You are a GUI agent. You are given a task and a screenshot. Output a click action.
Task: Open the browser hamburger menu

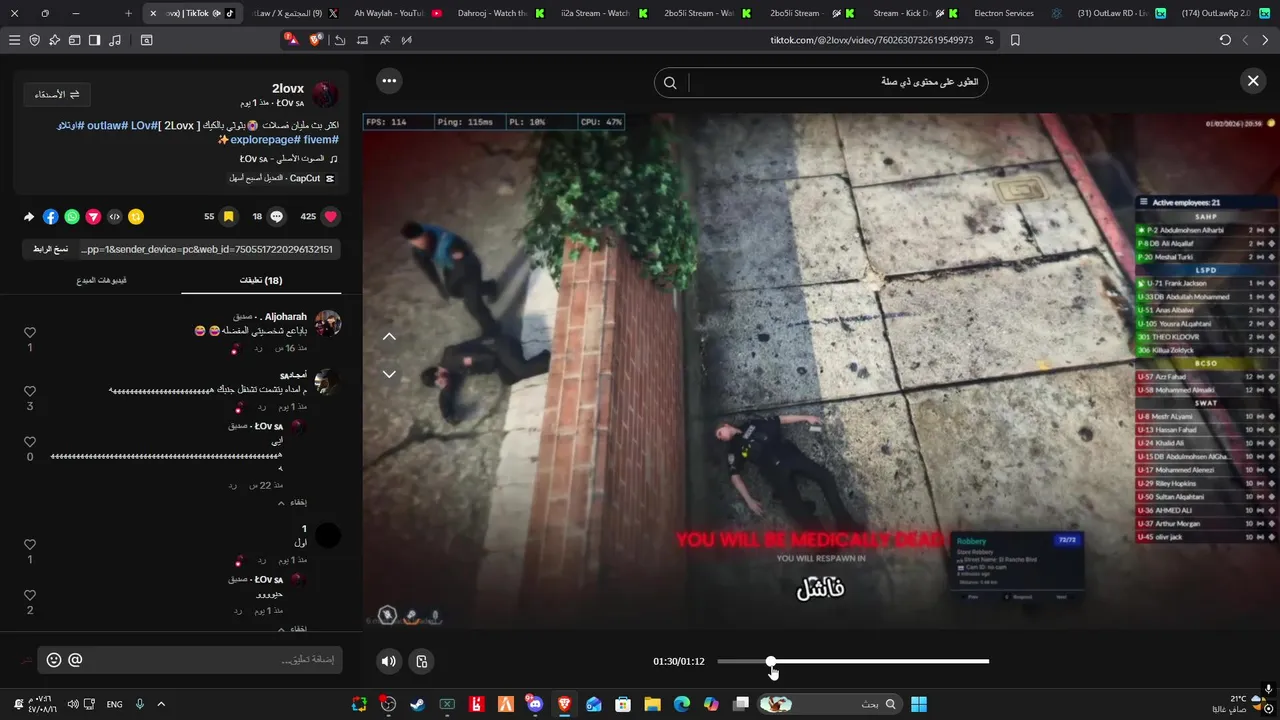(14, 40)
